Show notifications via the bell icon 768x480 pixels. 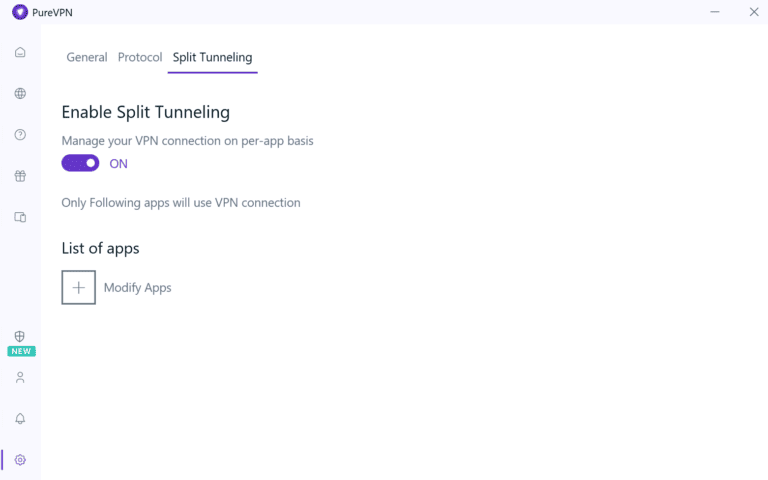point(20,419)
